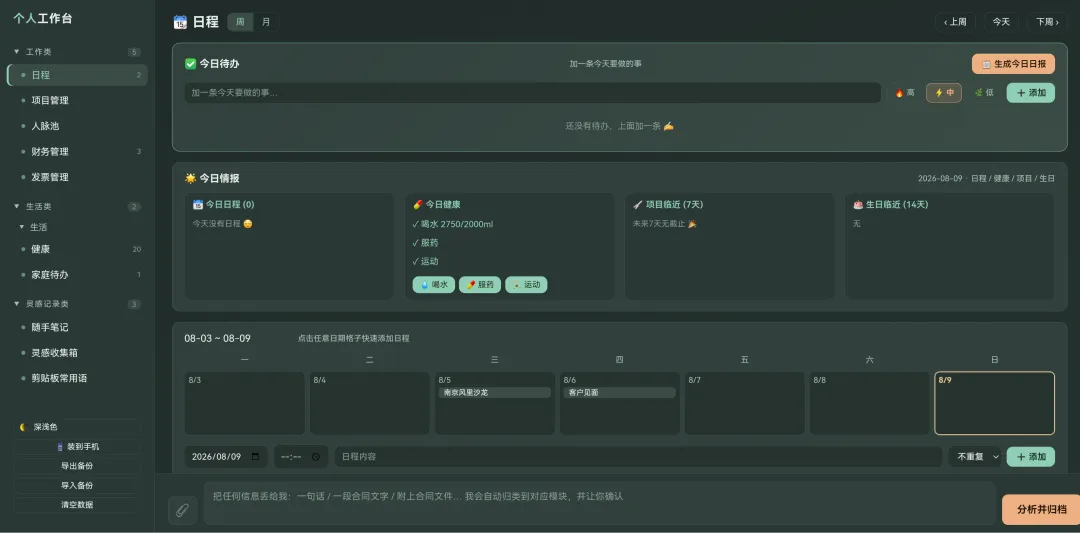
Task: Collapse the 灵感记录类 section
Action: (x=17, y=304)
